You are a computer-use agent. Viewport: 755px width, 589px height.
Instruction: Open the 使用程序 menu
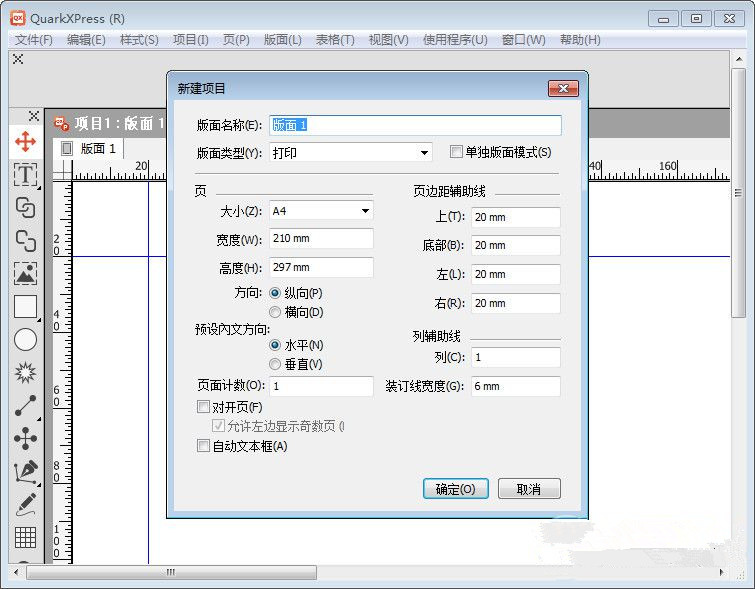[456, 39]
